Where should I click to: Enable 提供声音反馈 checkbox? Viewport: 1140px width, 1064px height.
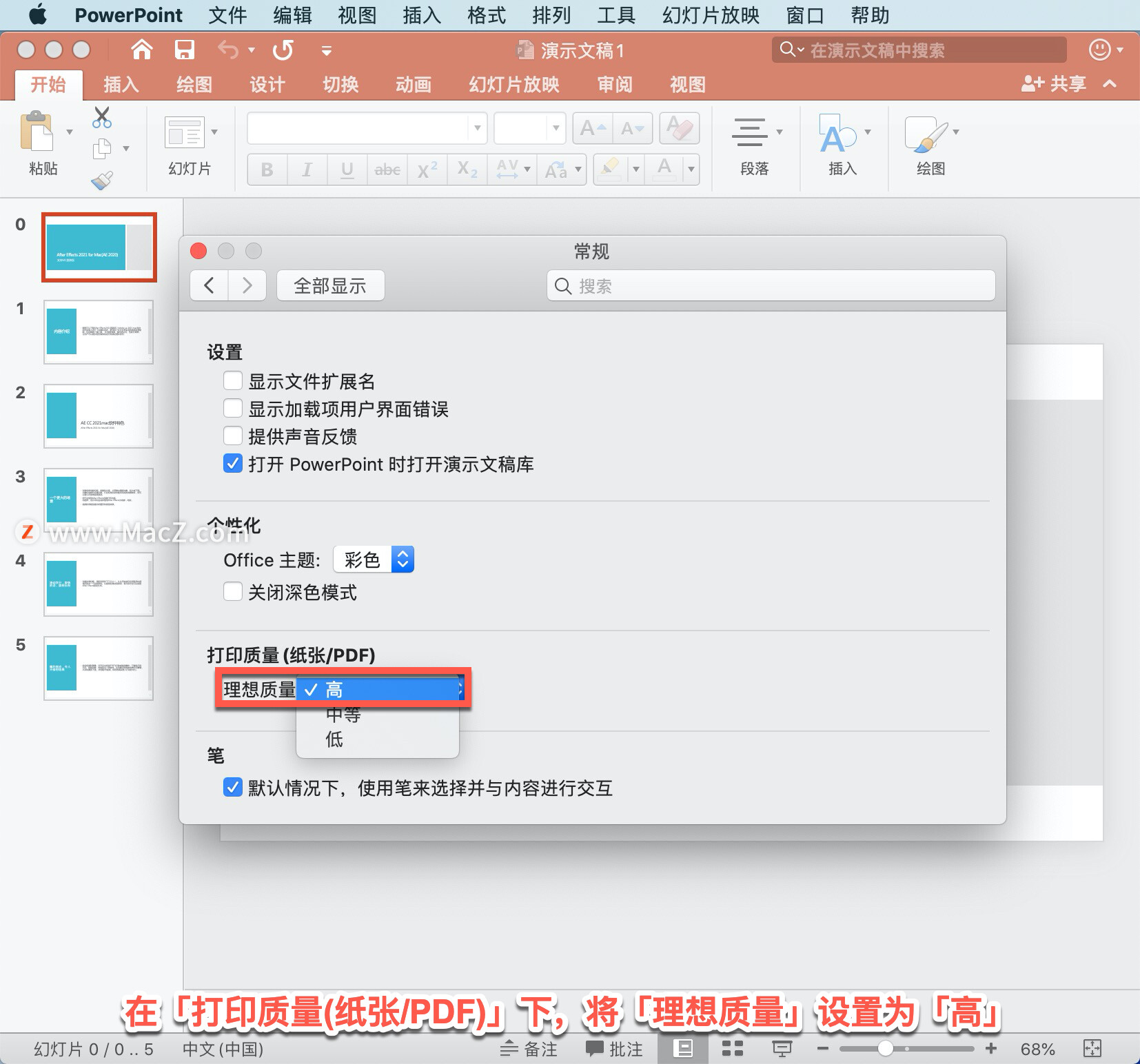tap(233, 436)
